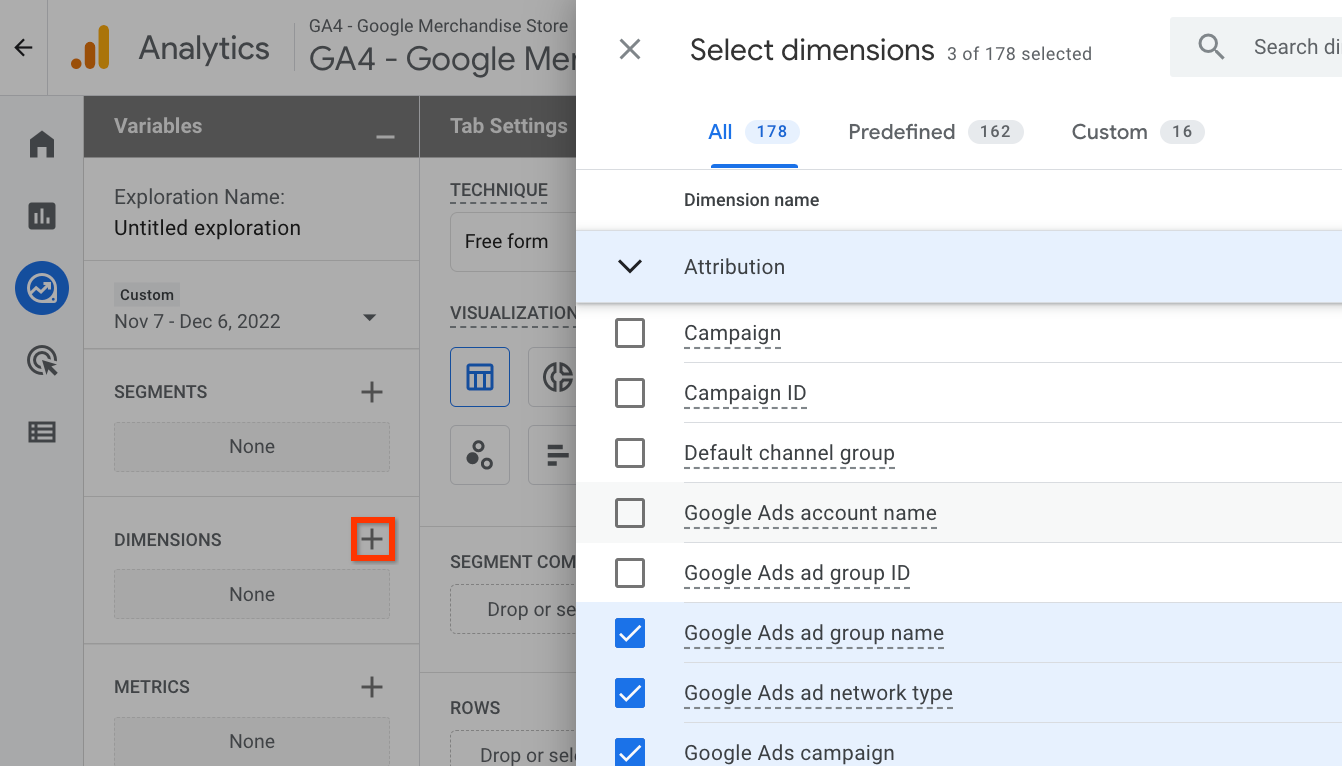Check the Campaign ID checkbox
The image size is (1342, 766).
tap(630, 393)
